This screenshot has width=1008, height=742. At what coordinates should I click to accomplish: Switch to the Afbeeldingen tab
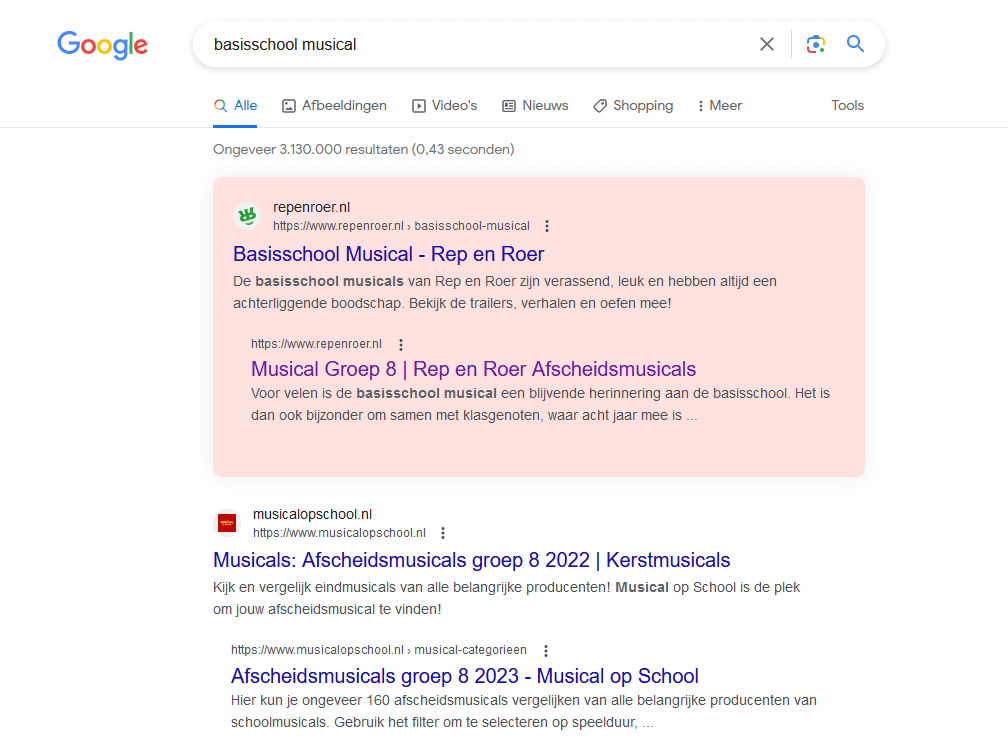(334, 106)
